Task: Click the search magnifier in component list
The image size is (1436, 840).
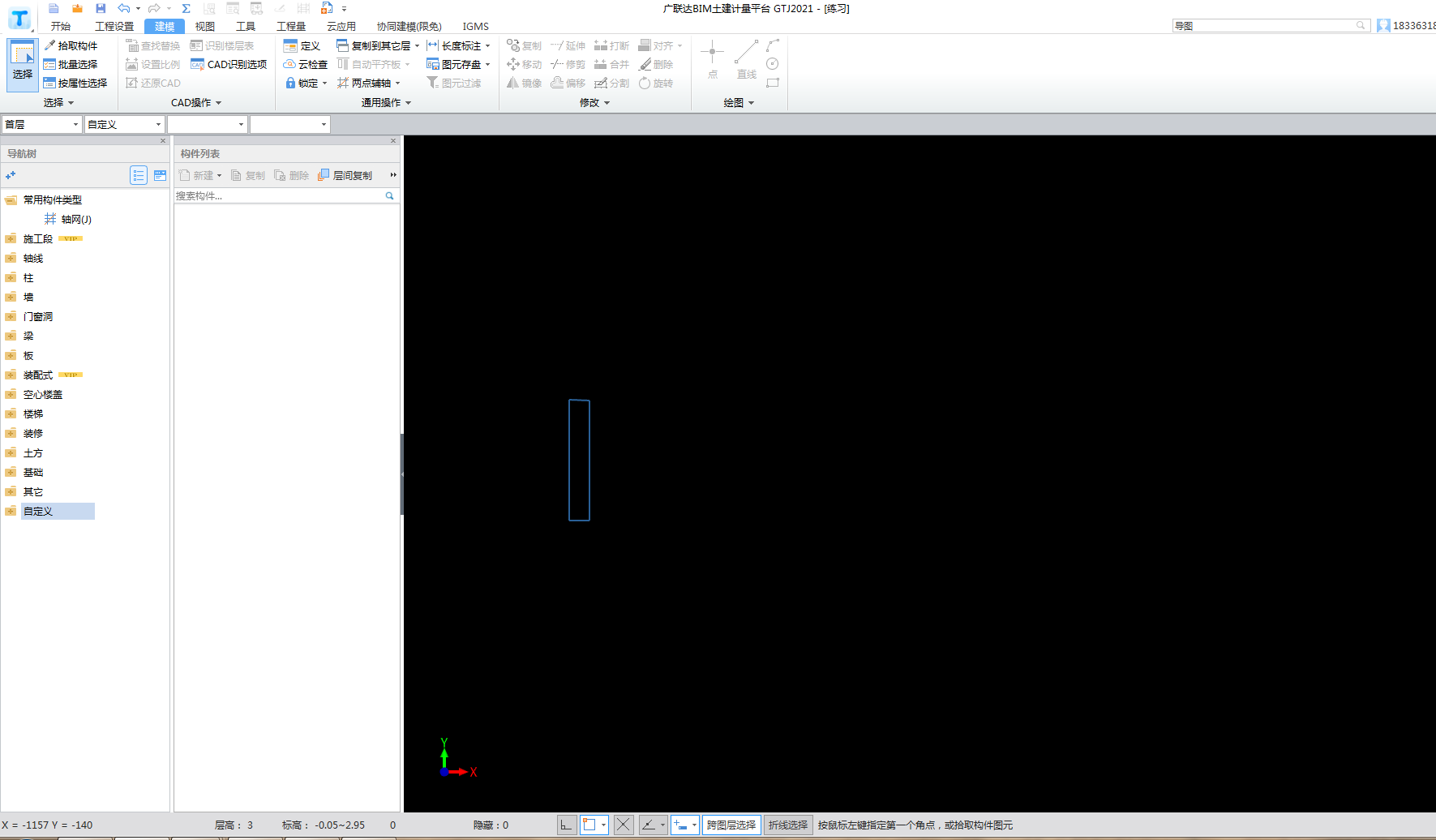Action: (x=389, y=195)
